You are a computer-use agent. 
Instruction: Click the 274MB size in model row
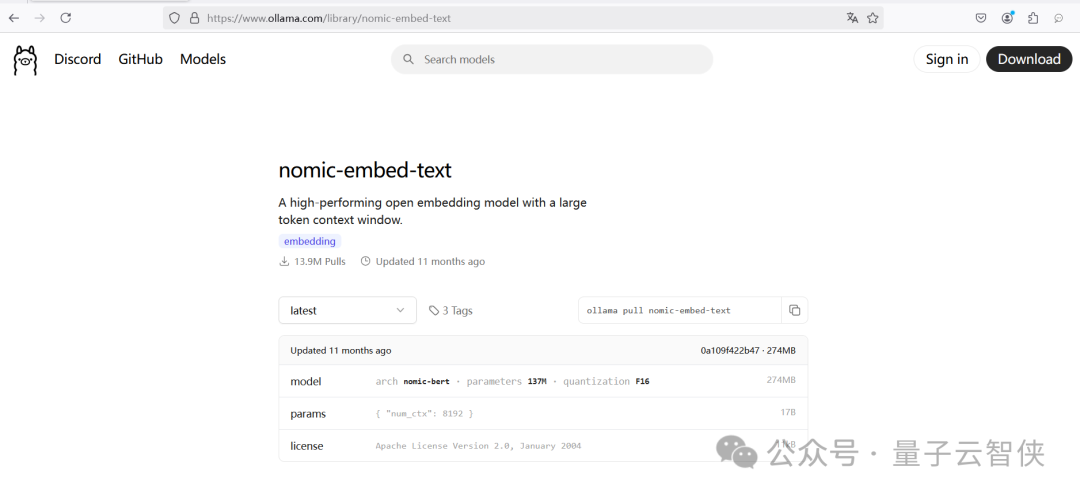781,380
